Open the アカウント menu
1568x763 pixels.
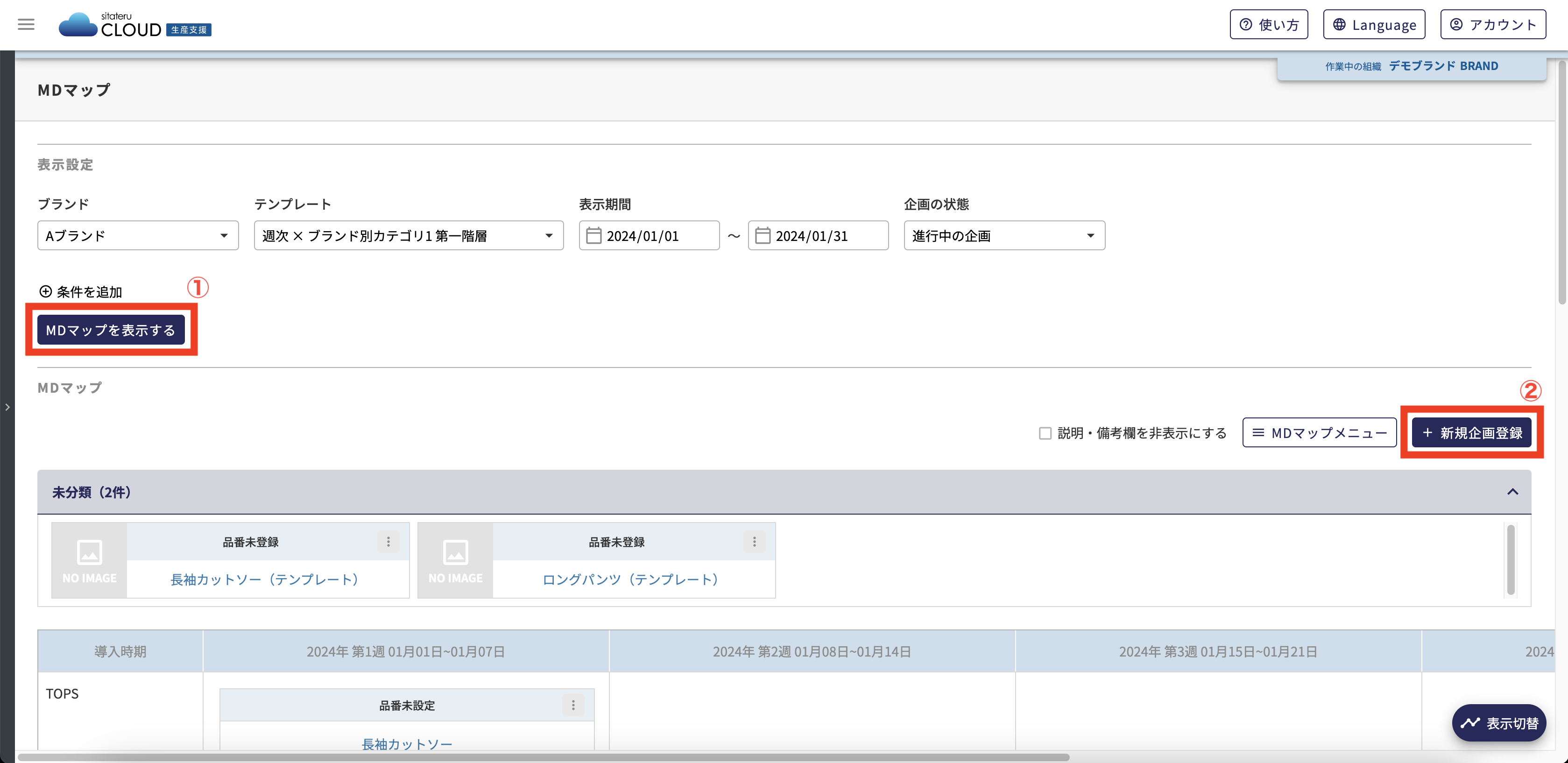coord(1492,24)
